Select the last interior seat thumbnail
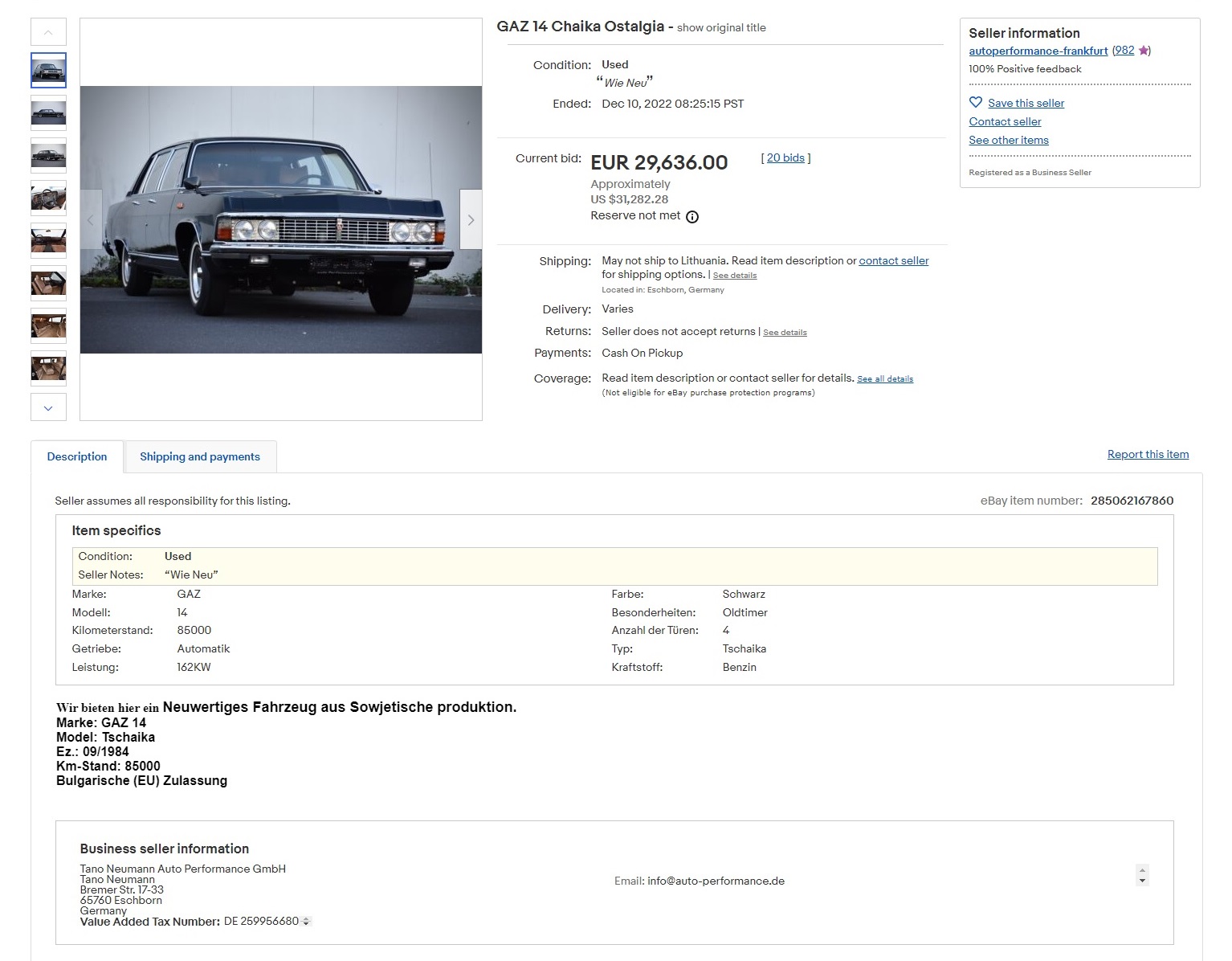This screenshot has height=961, width=1232. click(x=48, y=369)
